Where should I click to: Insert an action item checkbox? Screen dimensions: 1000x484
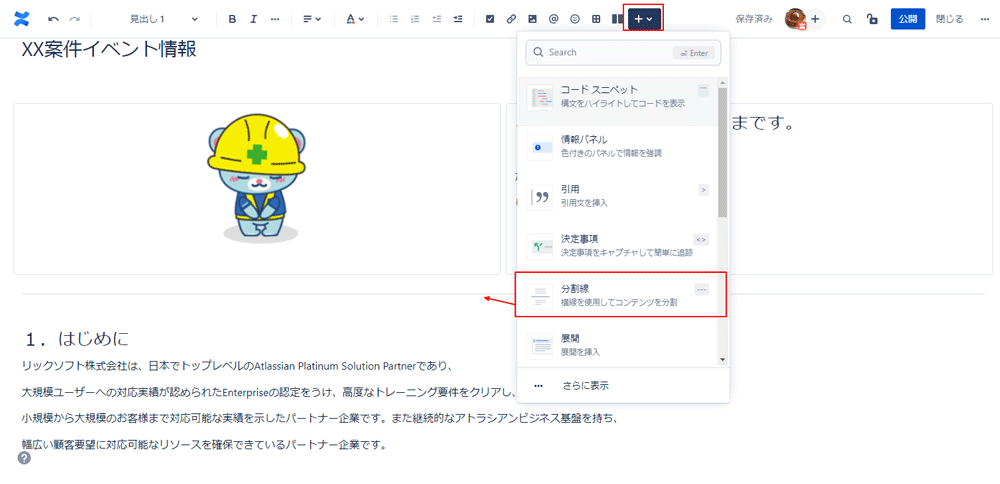tap(490, 19)
